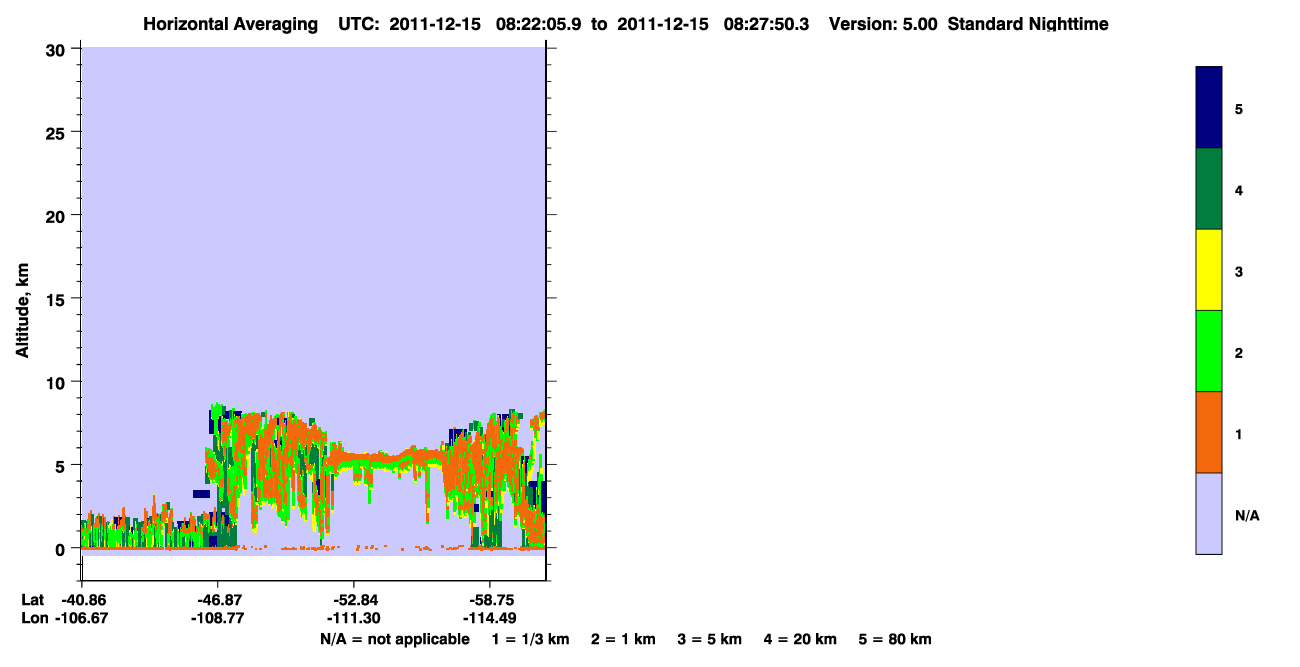Click the 'N/A = not applicable' legend text

395,639
